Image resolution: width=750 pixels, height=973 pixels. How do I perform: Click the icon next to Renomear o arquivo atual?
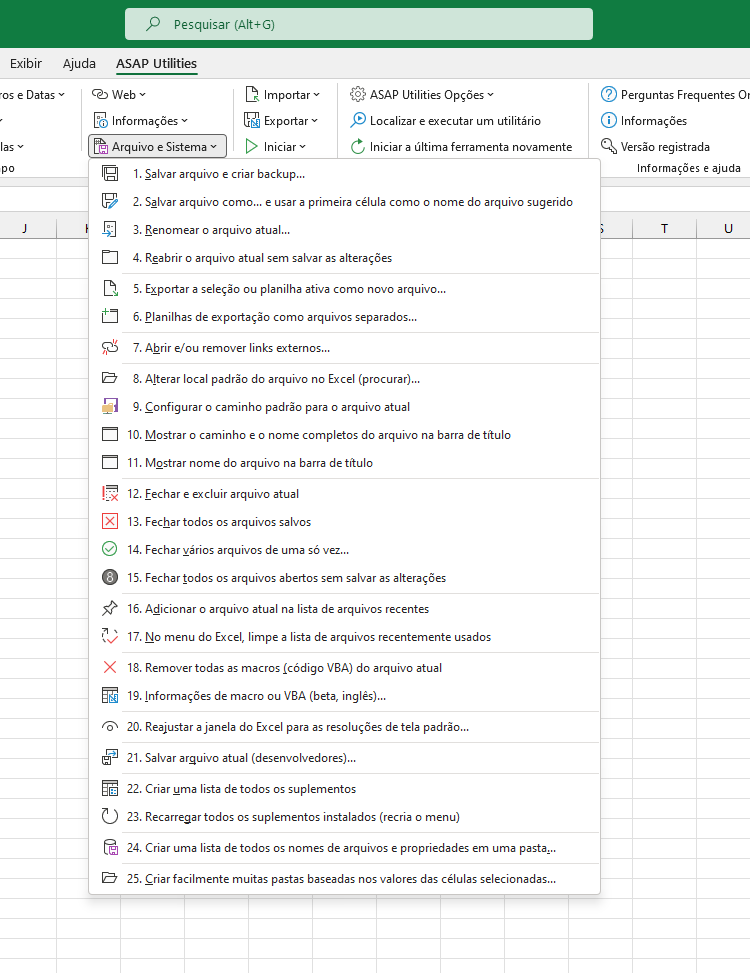point(110,230)
